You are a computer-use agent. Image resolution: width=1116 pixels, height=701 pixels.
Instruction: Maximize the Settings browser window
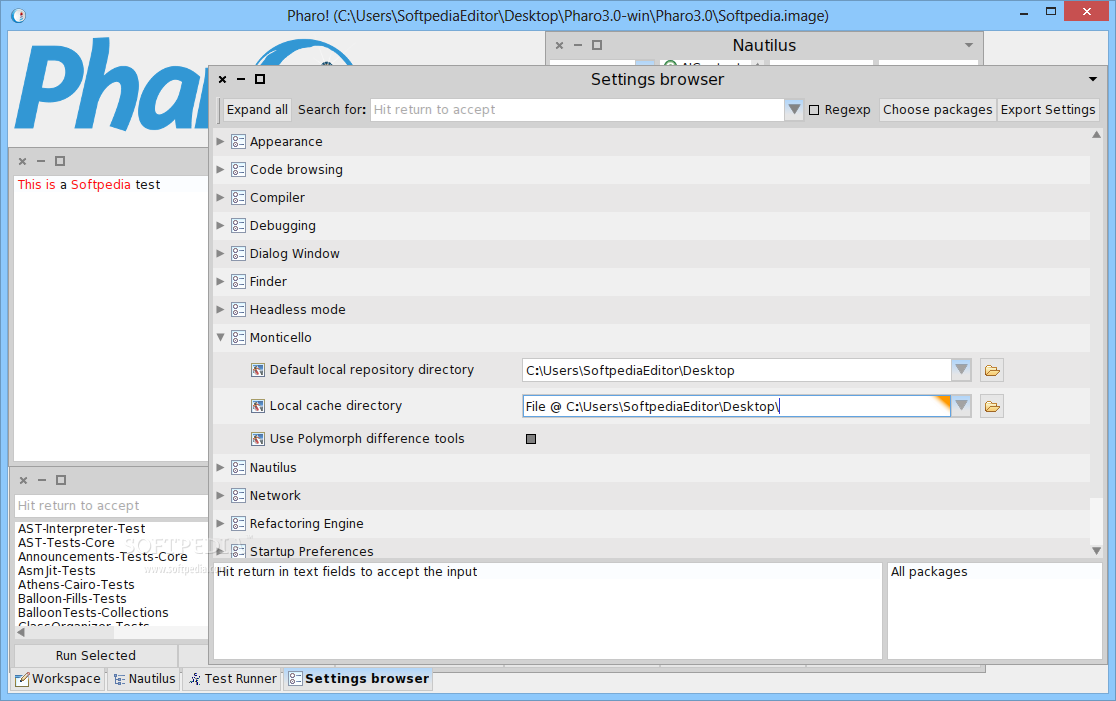(x=260, y=79)
